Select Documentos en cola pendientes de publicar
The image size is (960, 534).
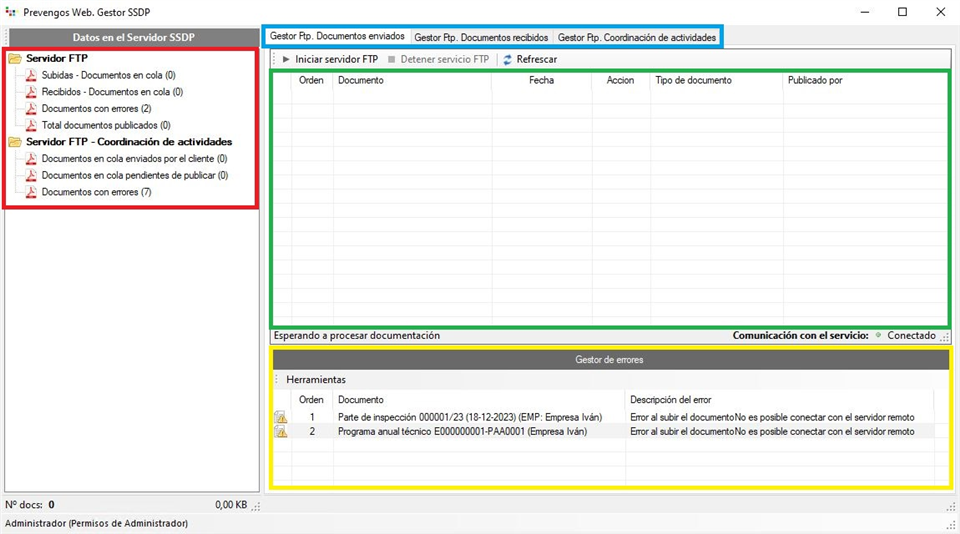point(134,175)
